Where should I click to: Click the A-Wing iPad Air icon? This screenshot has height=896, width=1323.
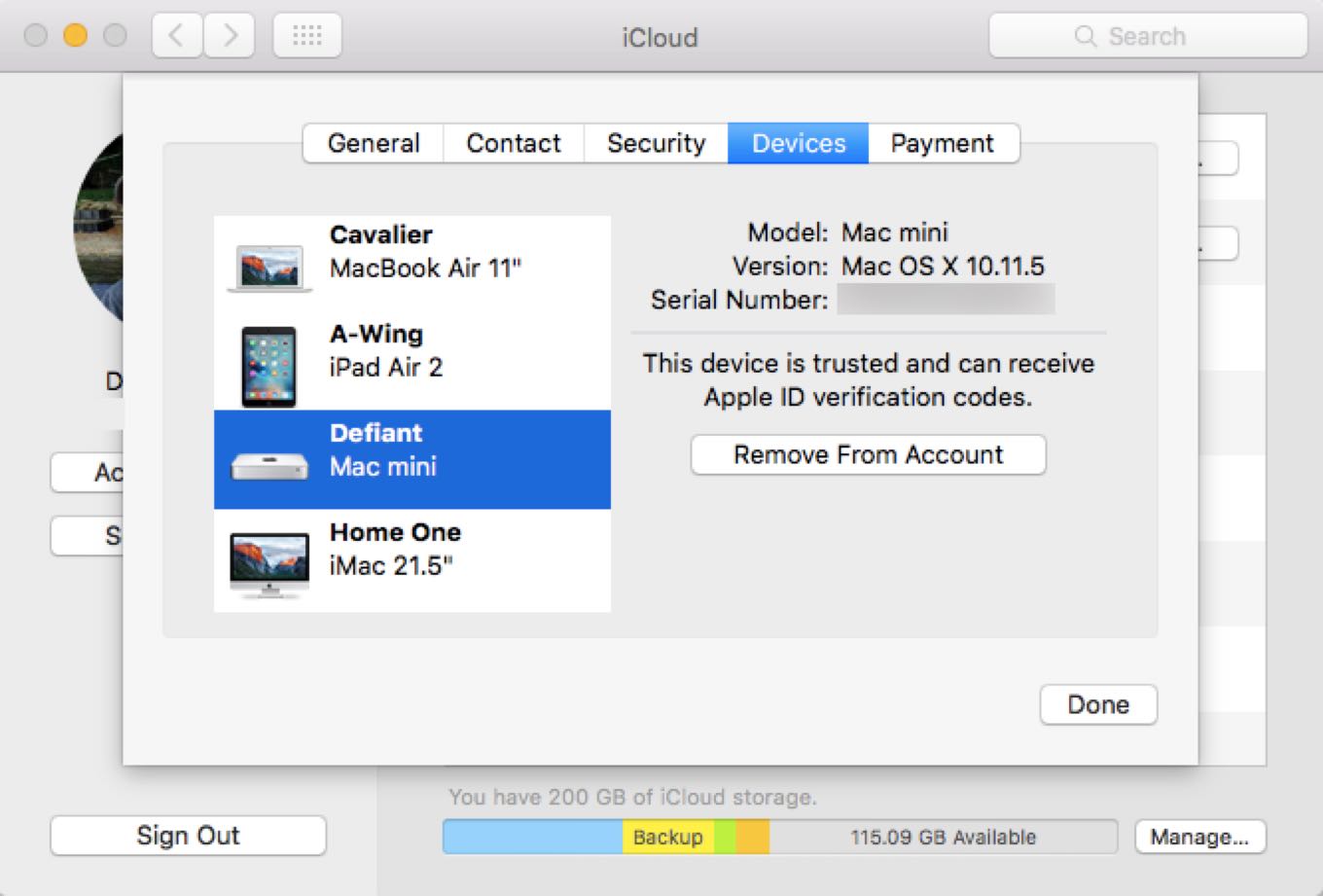pyautogui.click(x=268, y=366)
